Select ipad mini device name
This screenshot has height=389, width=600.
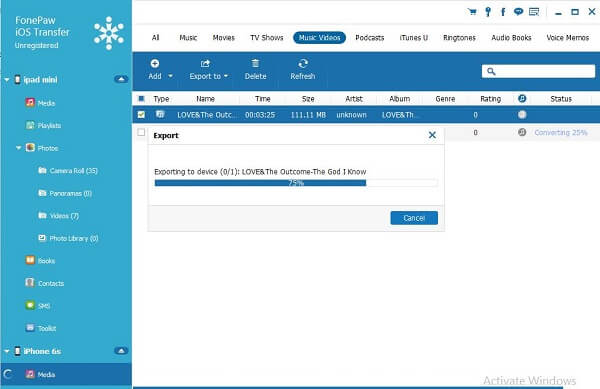pos(40,80)
